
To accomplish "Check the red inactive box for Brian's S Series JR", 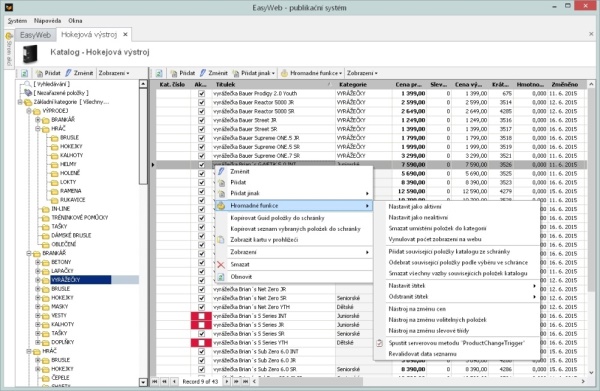I will click(201, 325).
